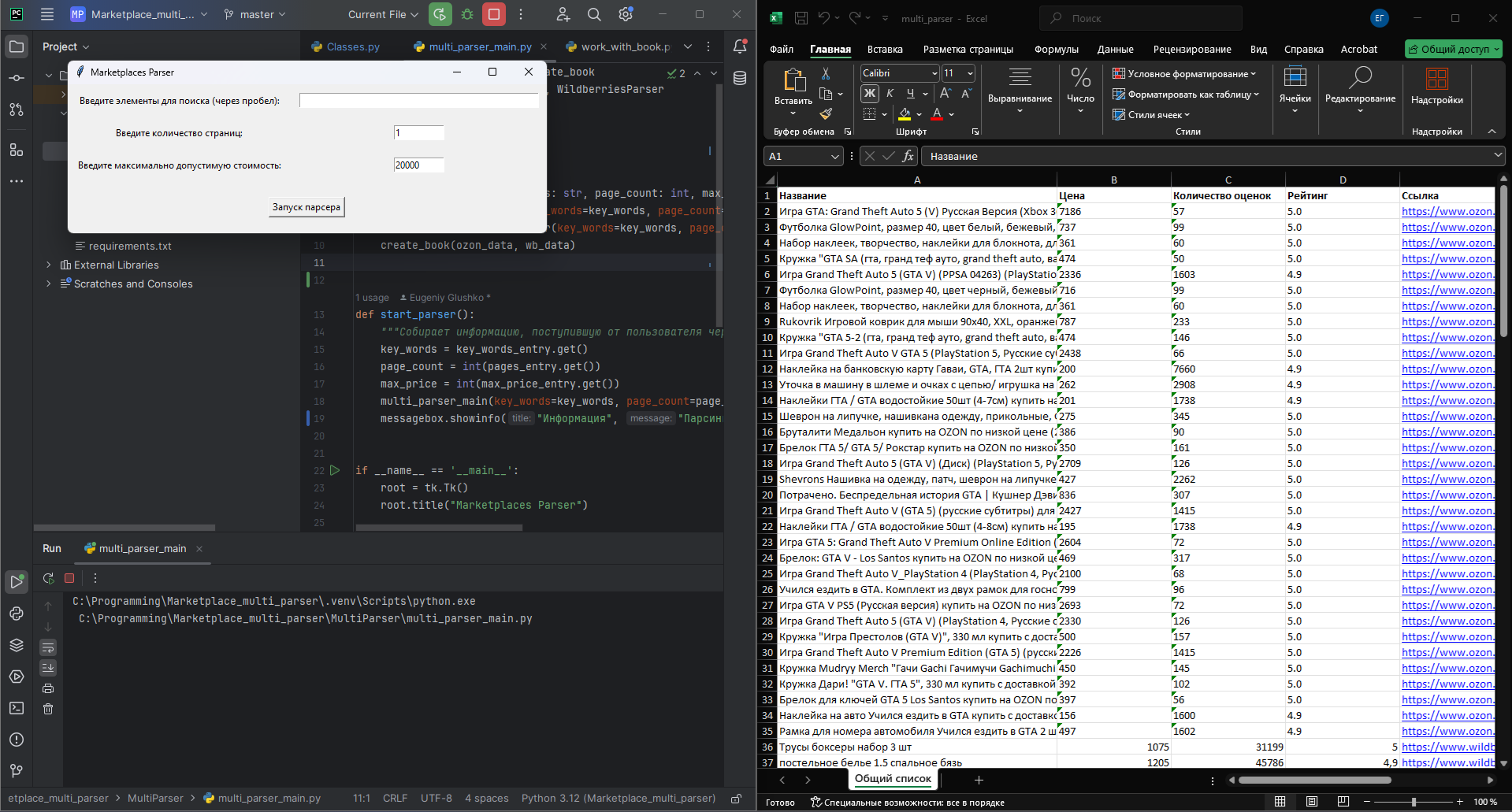Screen dimensions: 1512x812
Task: Open the ozon link in row 2
Action: [x=1447, y=211]
